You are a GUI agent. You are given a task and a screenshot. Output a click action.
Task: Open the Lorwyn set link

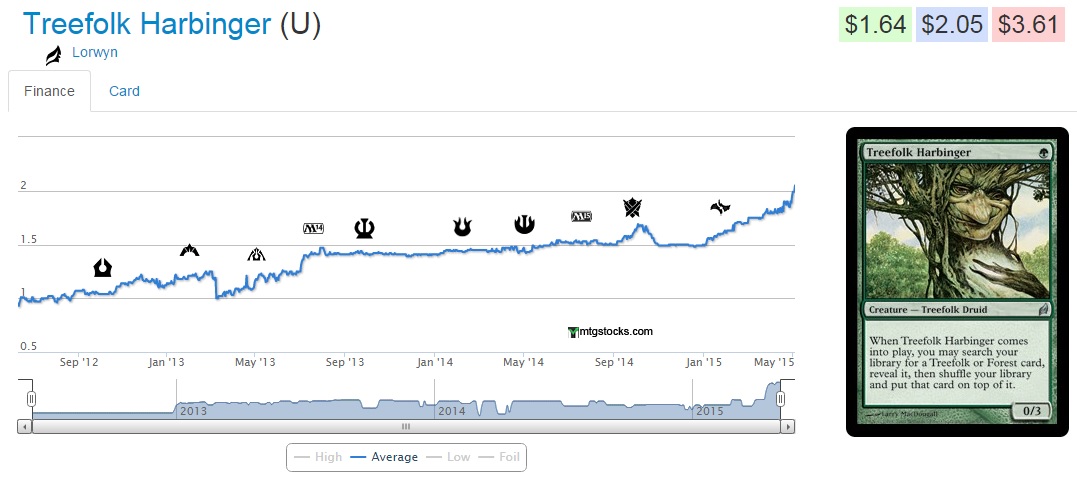(95, 52)
